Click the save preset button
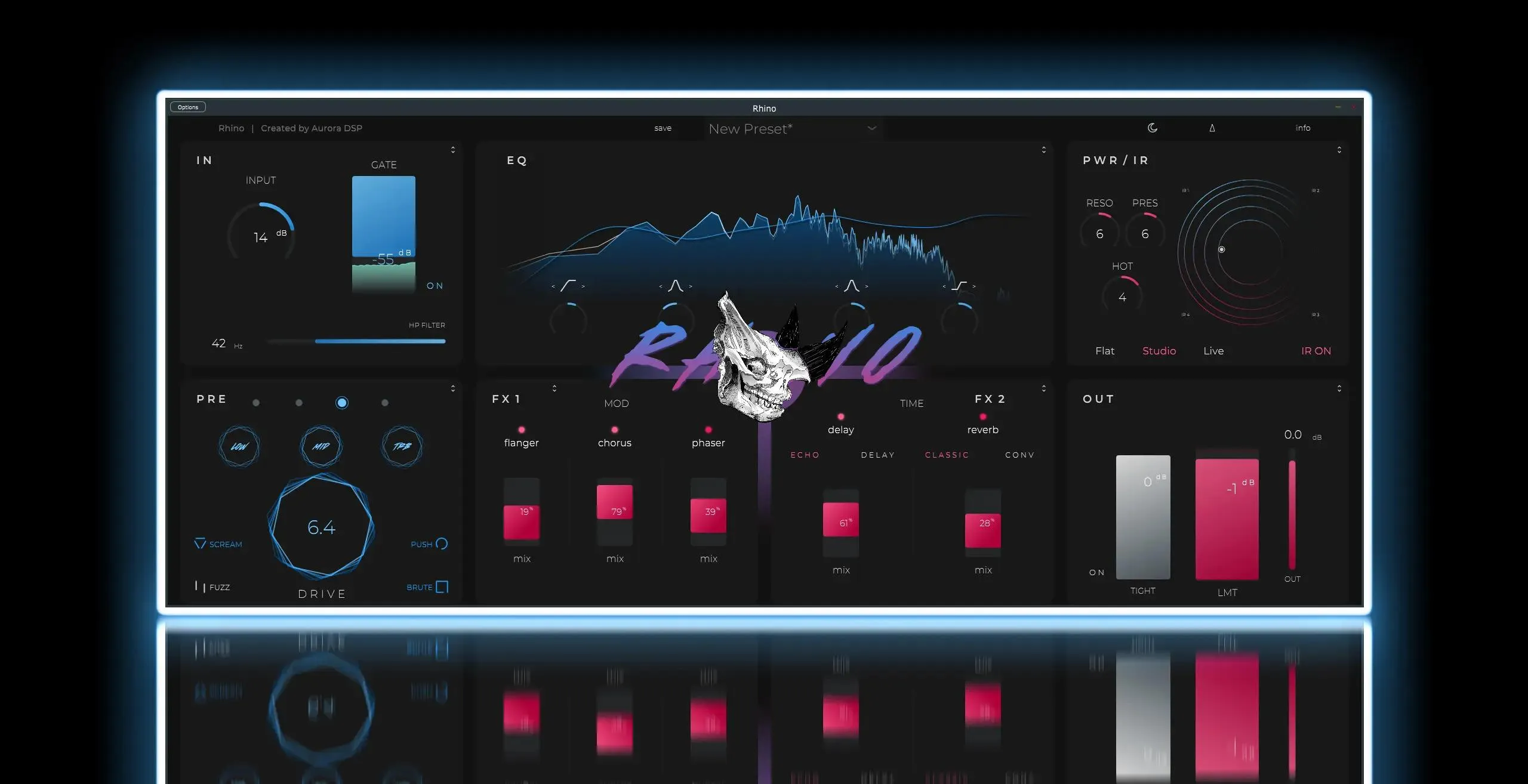 pyautogui.click(x=663, y=128)
